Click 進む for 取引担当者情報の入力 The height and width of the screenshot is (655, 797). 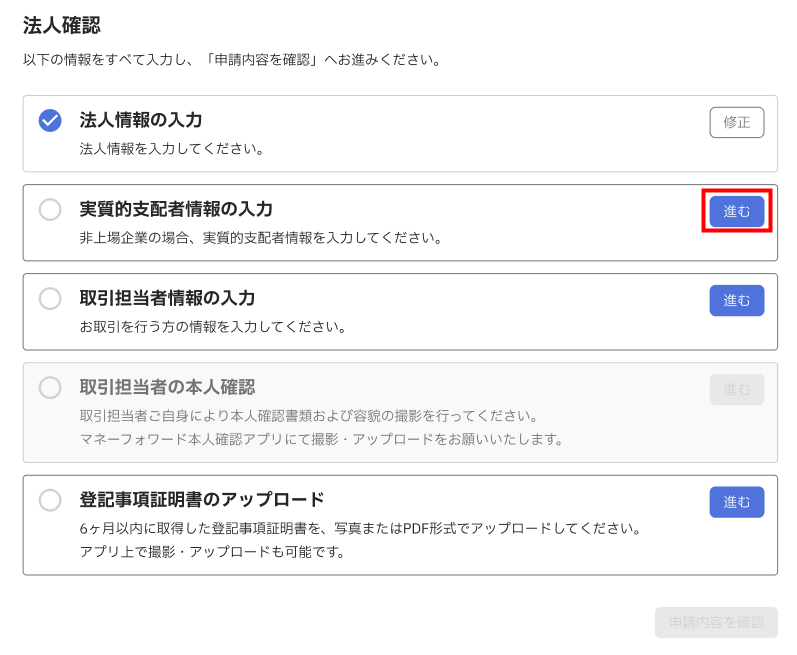pyautogui.click(x=737, y=300)
